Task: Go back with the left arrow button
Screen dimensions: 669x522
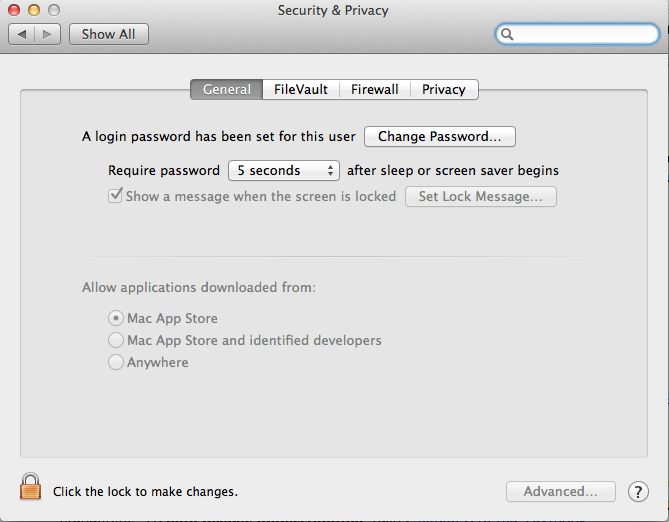Action: (x=22, y=34)
